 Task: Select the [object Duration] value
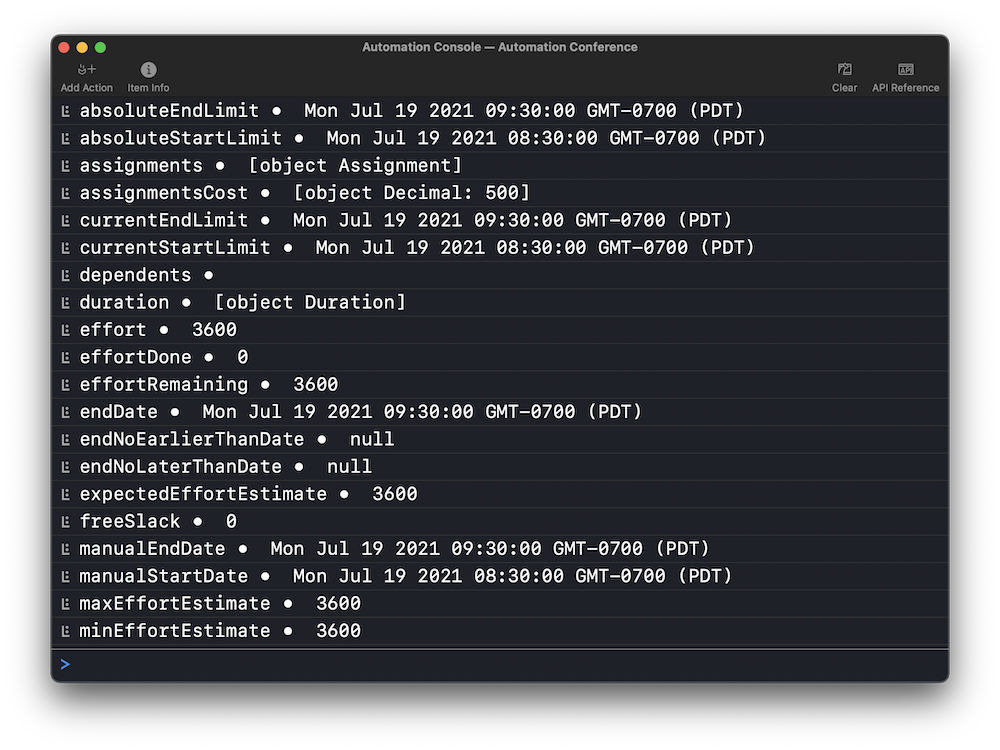[310, 302]
